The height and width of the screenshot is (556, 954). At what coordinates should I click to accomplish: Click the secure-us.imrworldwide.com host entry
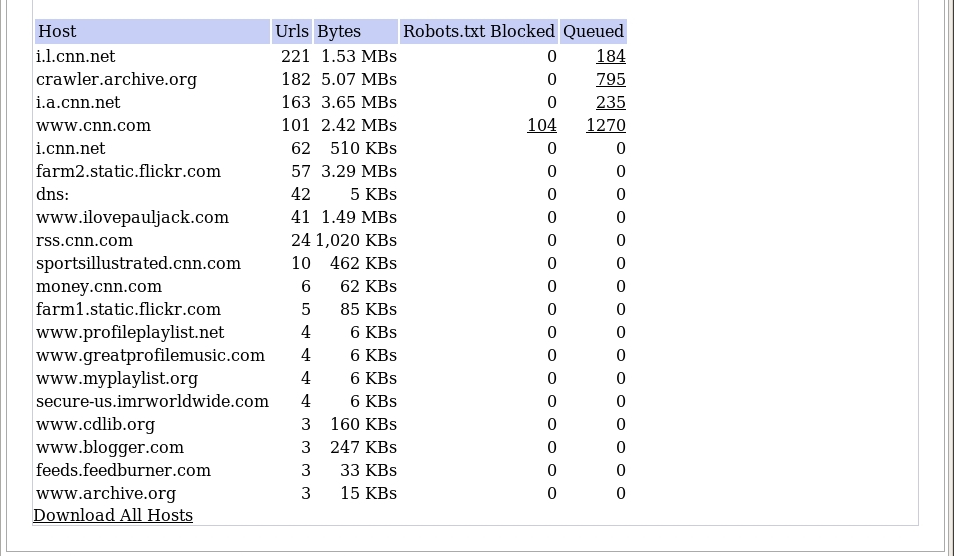click(152, 401)
